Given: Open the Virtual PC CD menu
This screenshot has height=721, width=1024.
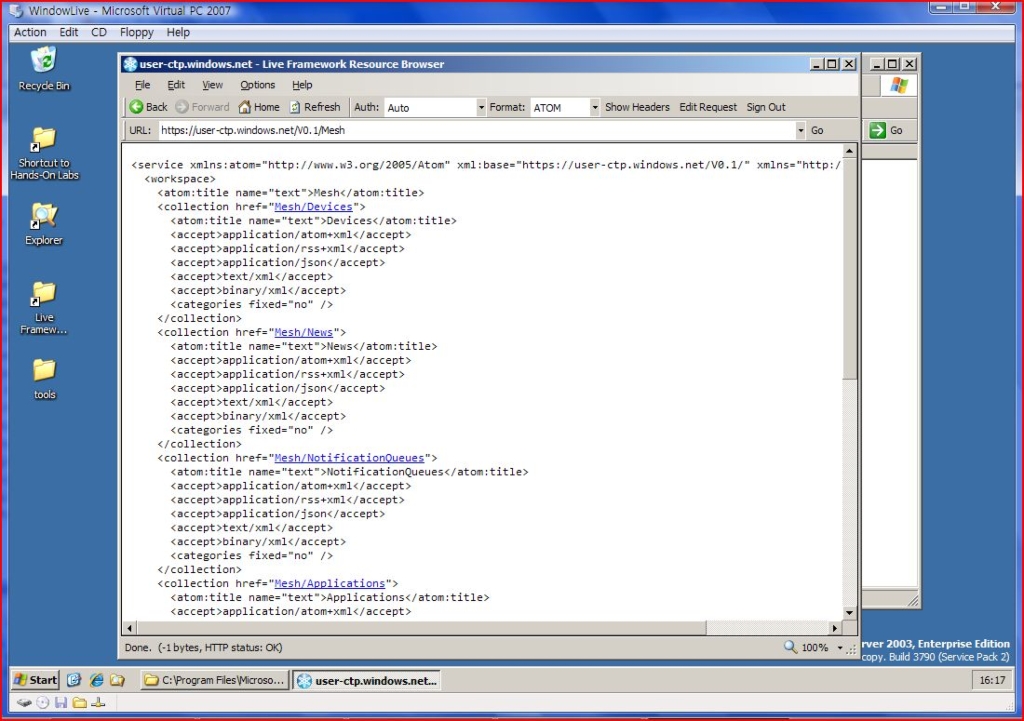Looking at the screenshot, I should point(99,32).
